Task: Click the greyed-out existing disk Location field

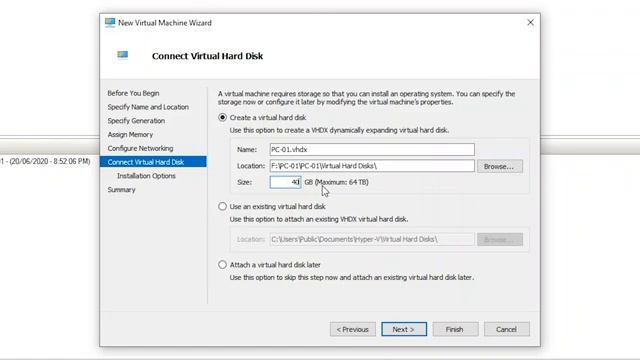Action: tap(372, 239)
